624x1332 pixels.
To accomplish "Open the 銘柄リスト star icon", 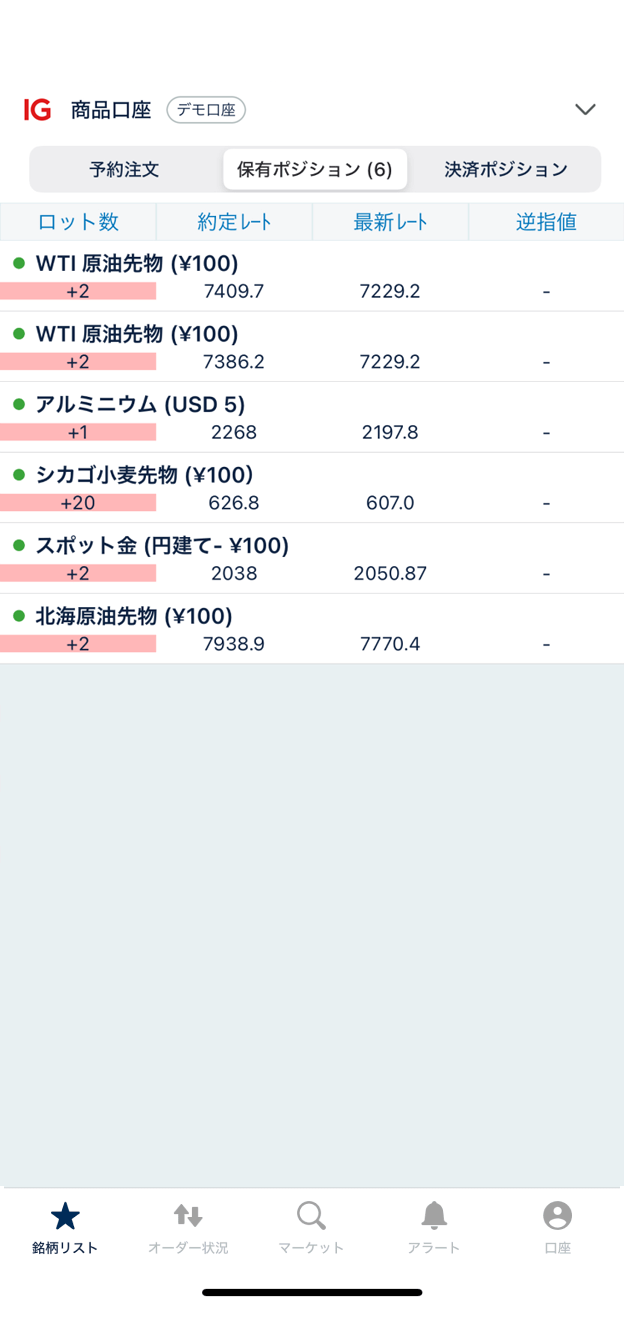I will (65, 1216).
